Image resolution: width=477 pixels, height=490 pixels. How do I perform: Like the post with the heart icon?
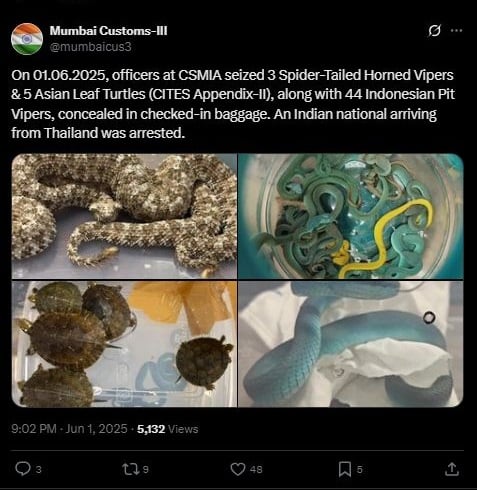tap(238, 469)
